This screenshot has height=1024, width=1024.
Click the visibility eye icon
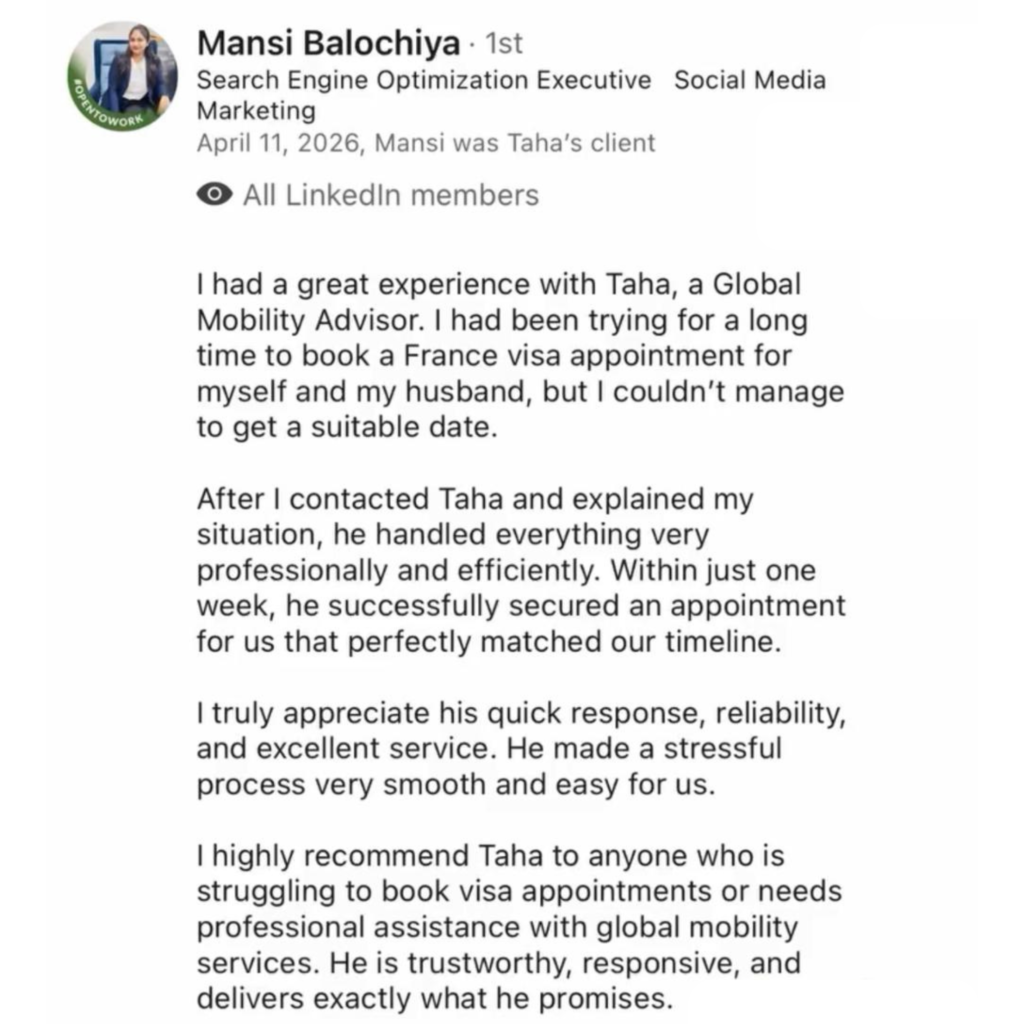[214, 194]
